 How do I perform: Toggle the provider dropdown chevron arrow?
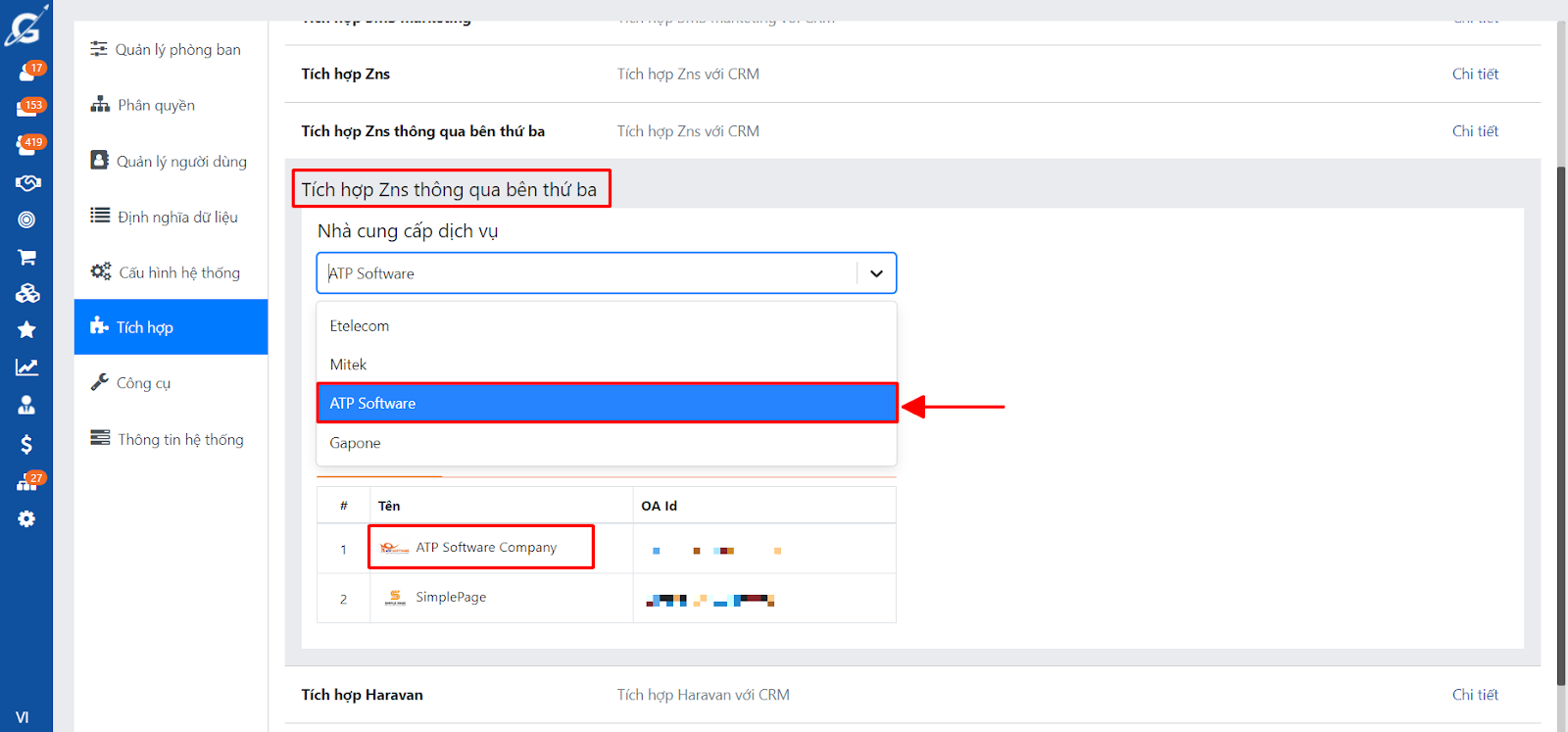pyautogui.click(x=876, y=273)
